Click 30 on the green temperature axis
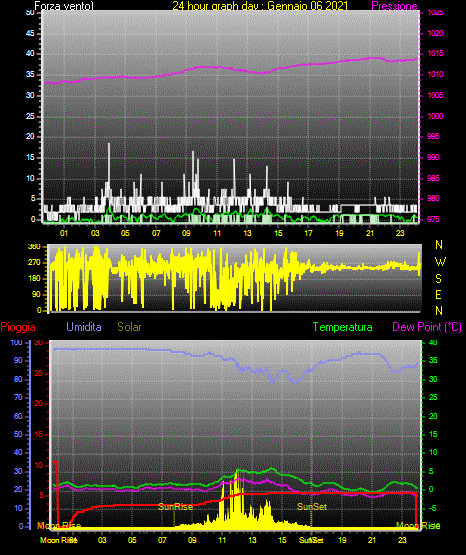This screenshot has width=466, height=555. 433,379
